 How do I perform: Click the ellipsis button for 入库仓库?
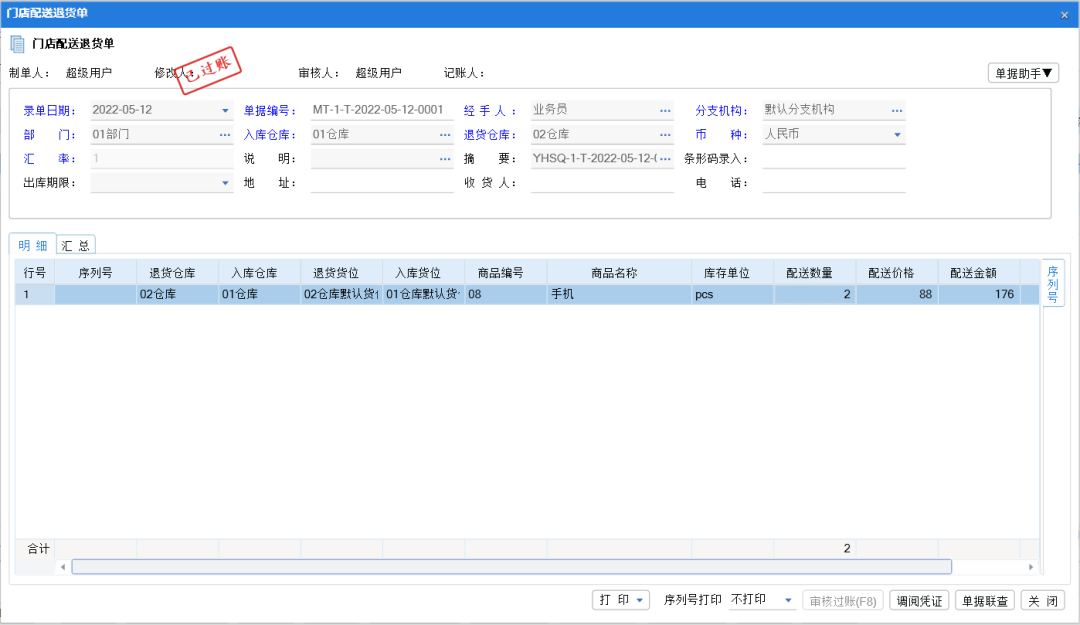(x=445, y=134)
